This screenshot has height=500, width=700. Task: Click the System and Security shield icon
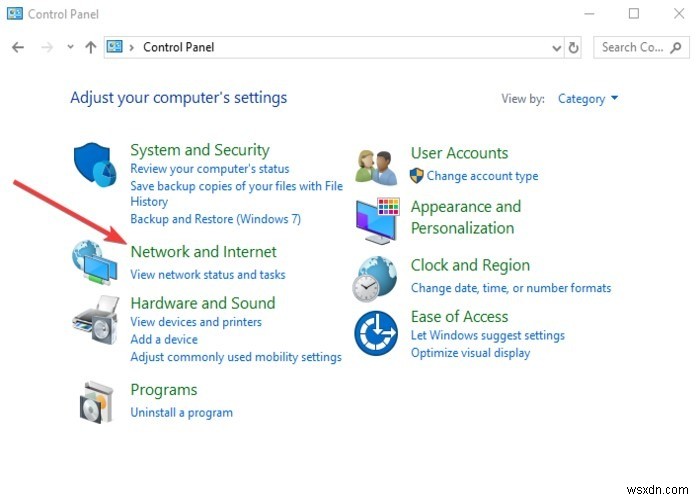point(95,165)
